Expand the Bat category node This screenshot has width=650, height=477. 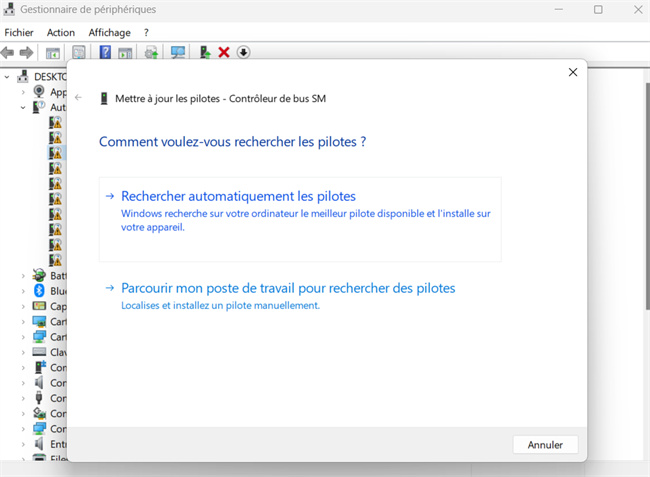pos(23,276)
